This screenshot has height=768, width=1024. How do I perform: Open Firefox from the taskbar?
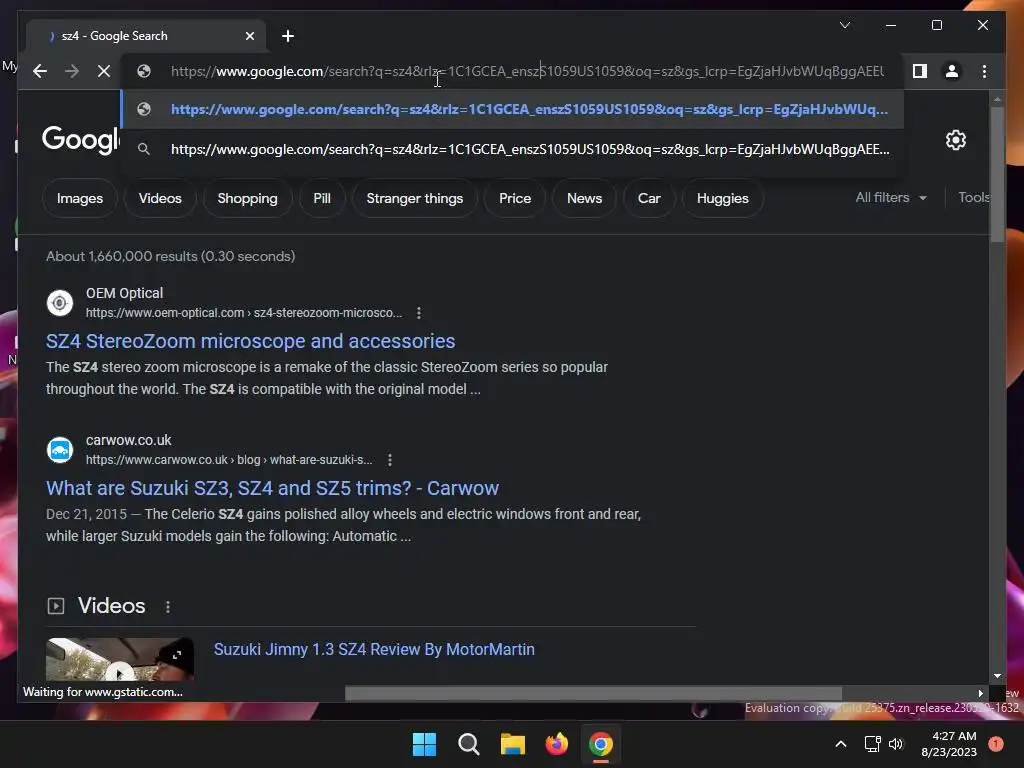(556, 744)
